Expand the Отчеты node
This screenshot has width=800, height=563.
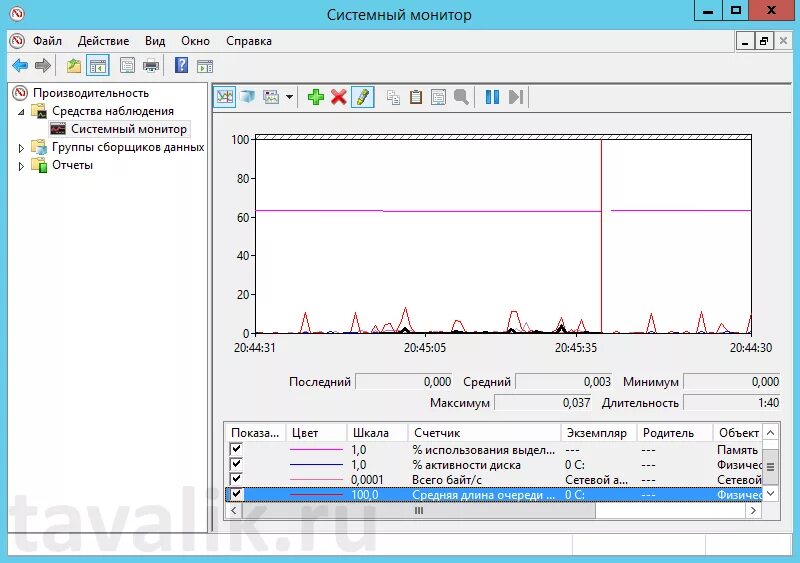[x=21, y=166]
